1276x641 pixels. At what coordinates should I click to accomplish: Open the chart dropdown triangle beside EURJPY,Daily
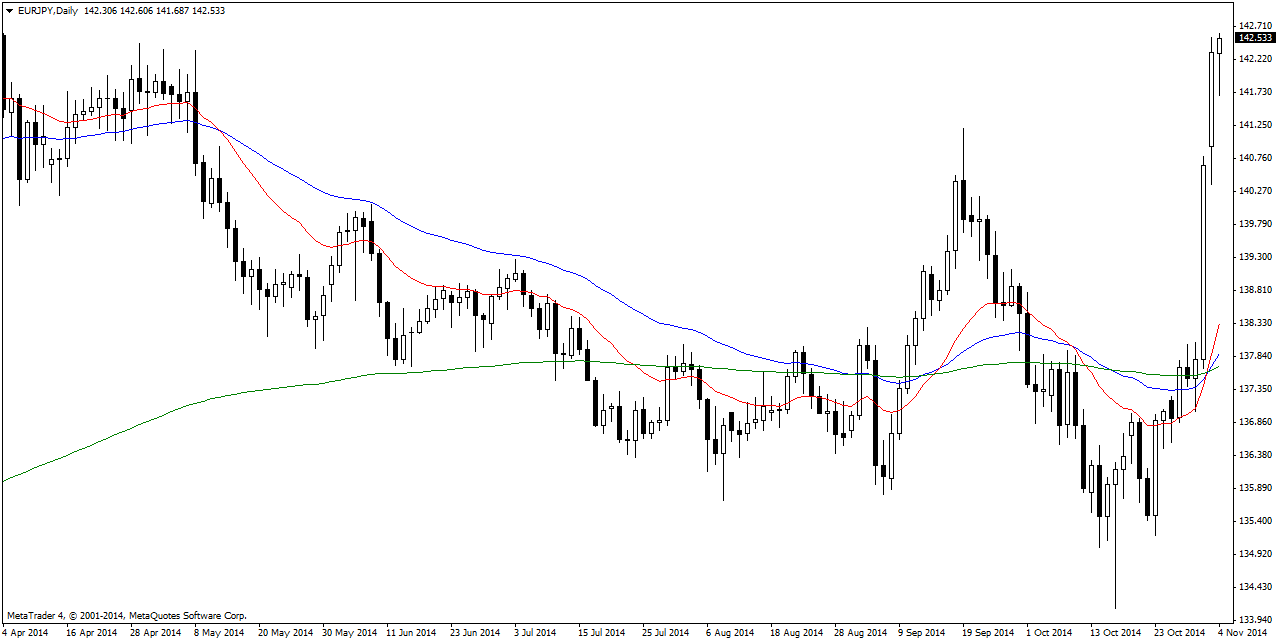(x=8, y=10)
